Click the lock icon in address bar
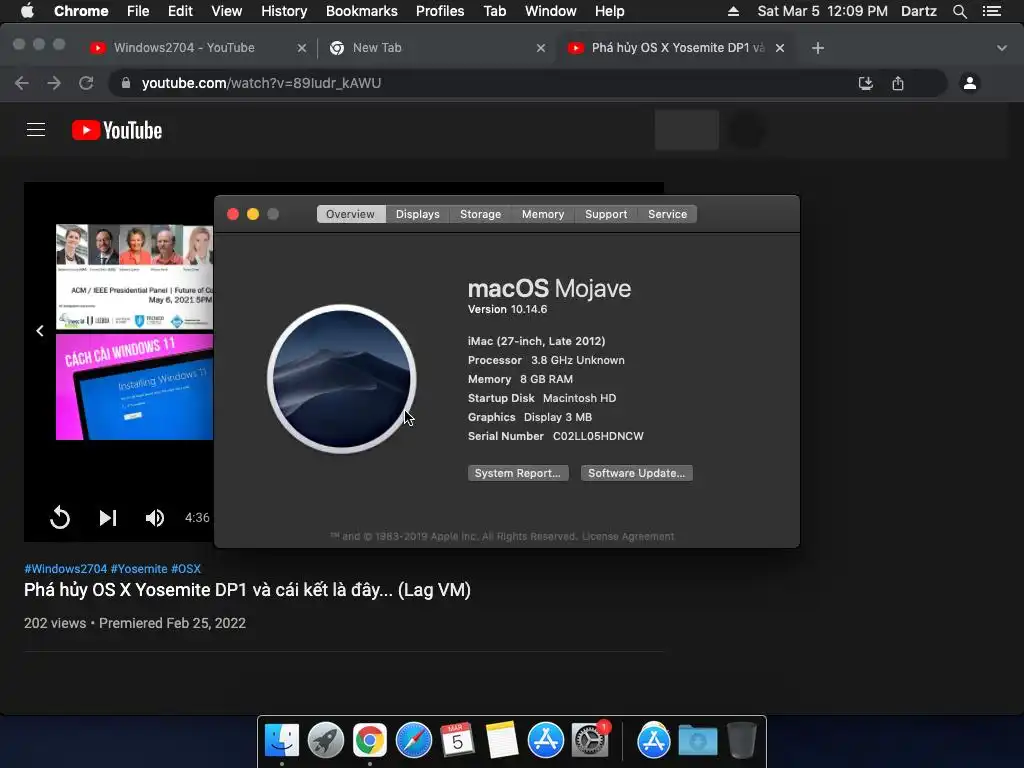 pyautogui.click(x=126, y=83)
